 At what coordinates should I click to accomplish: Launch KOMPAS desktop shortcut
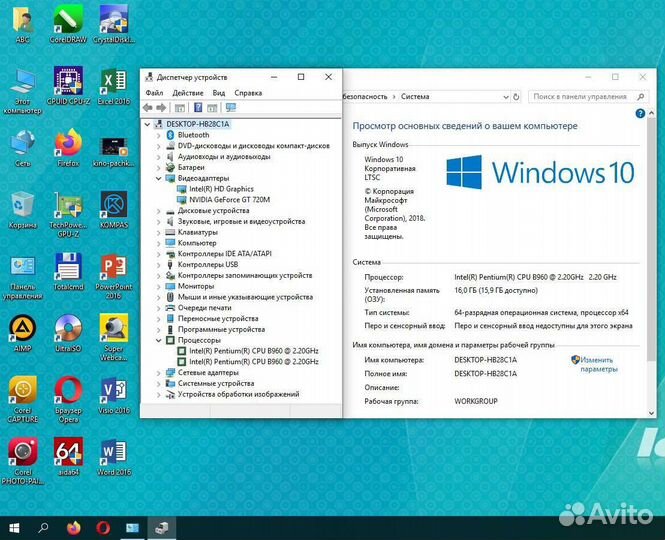click(114, 210)
